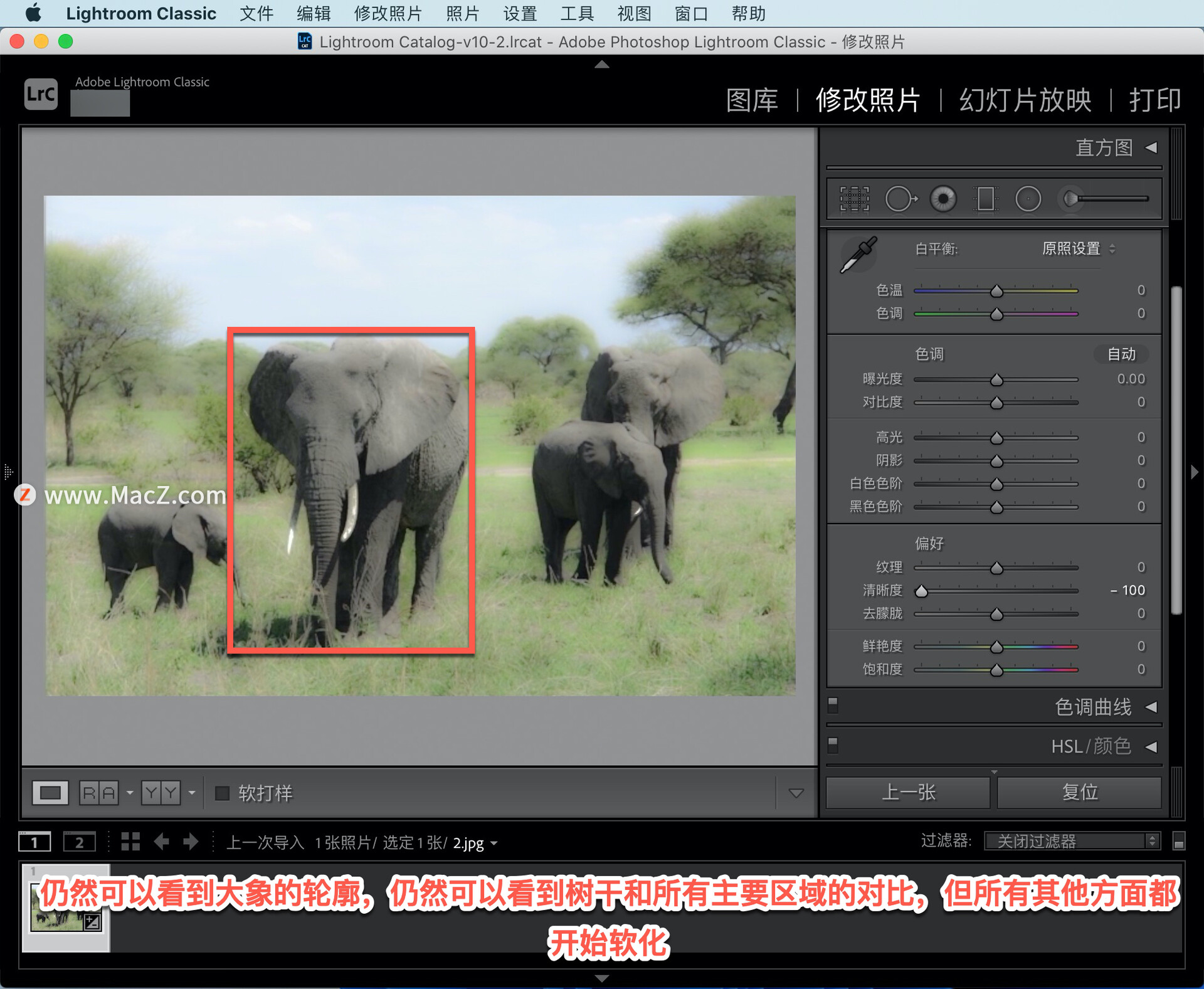Viewport: 1204px width, 989px height.
Task: Enable the 软打样 soft proofing checkbox
Action: 222,793
